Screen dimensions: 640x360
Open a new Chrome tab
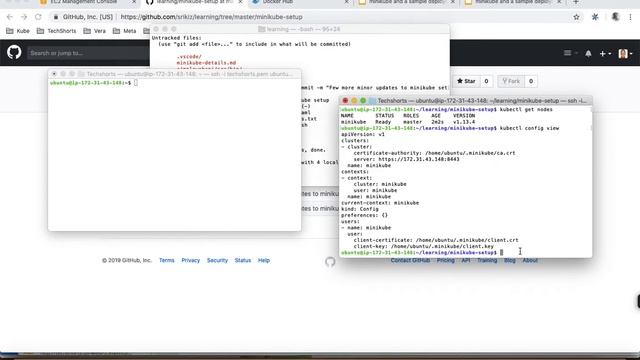point(576,2)
